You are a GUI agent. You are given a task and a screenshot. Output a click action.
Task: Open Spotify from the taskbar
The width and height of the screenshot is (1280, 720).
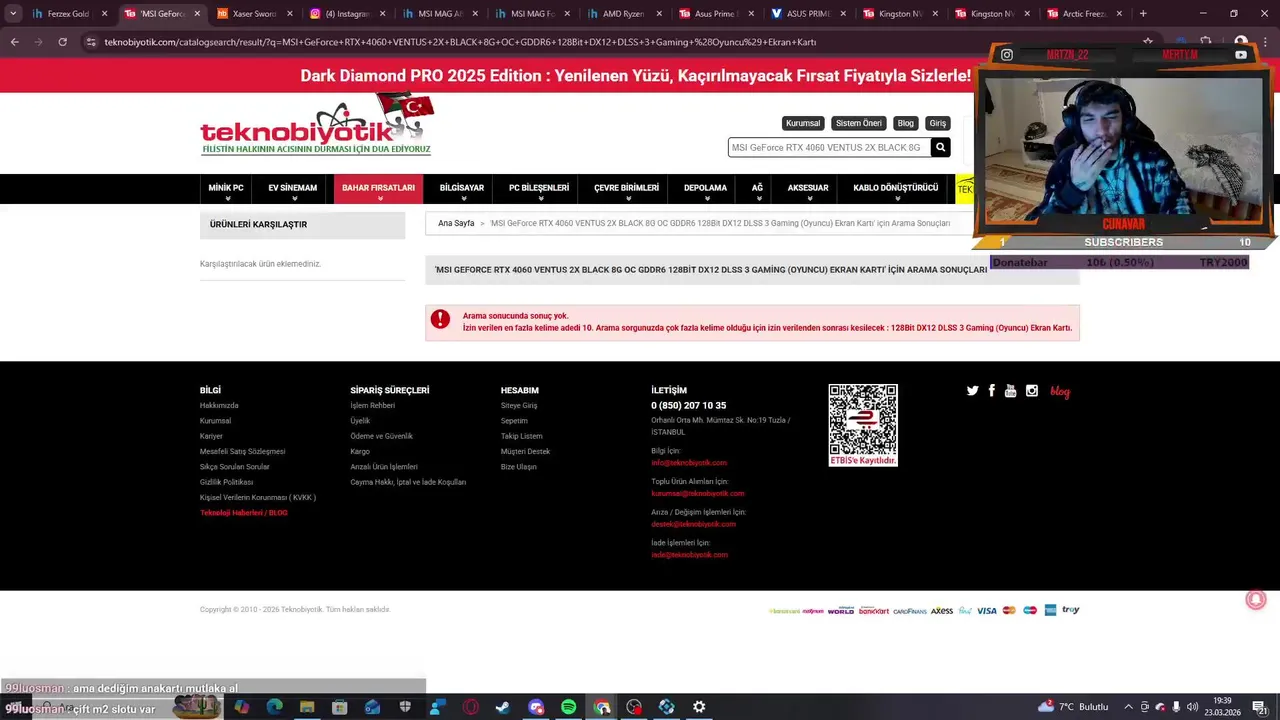click(568, 707)
